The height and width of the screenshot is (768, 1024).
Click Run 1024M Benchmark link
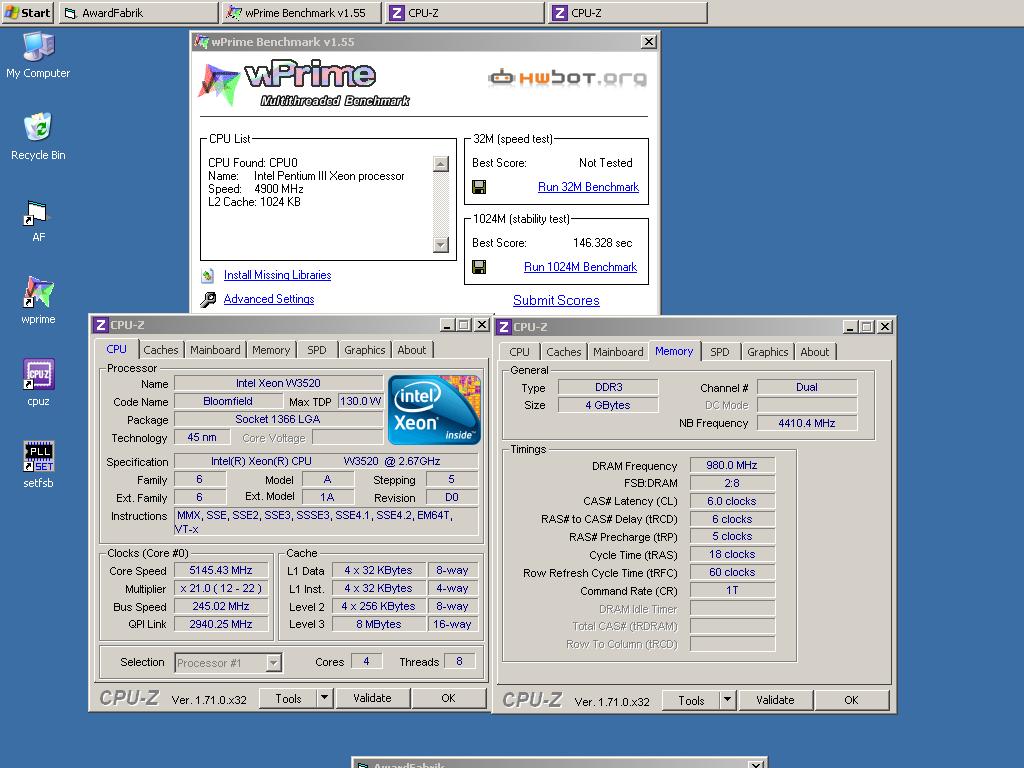[x=580, y=266]
